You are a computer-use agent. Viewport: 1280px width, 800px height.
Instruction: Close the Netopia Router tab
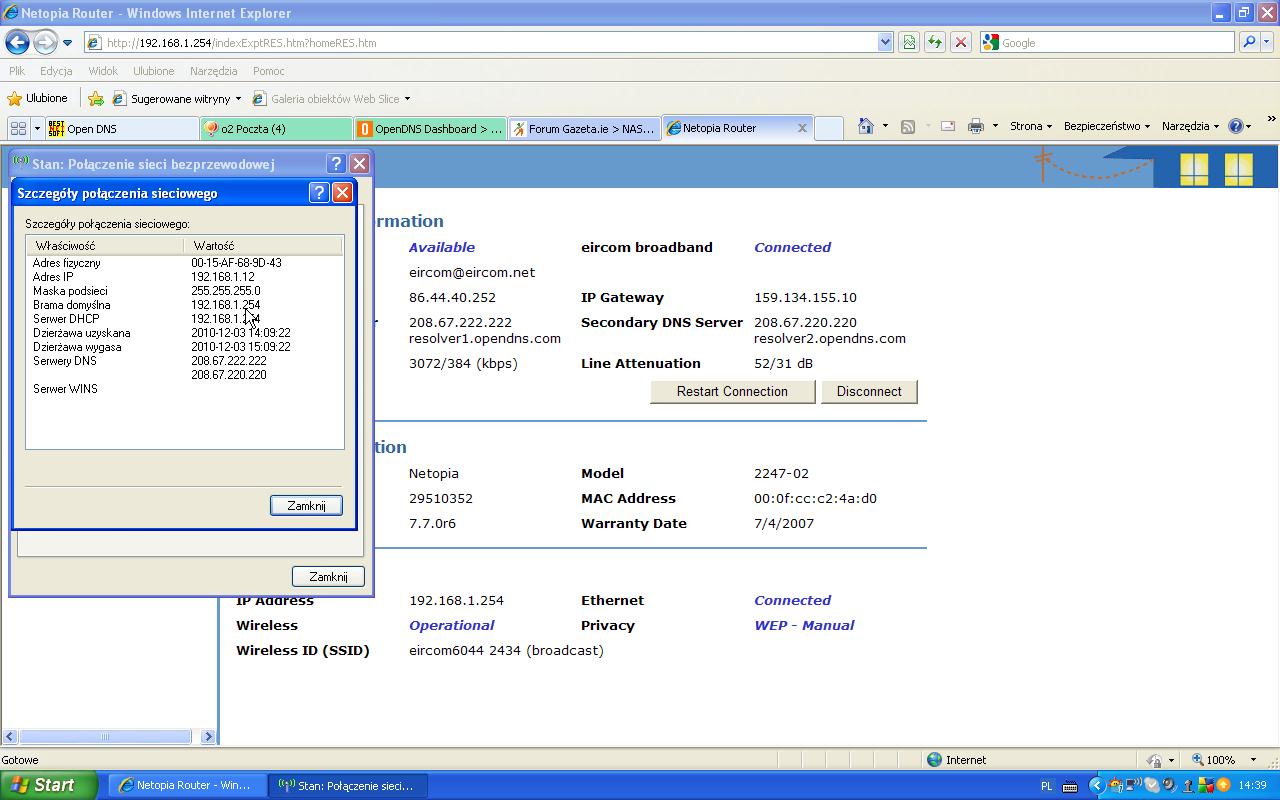click(x=801, y=128)
